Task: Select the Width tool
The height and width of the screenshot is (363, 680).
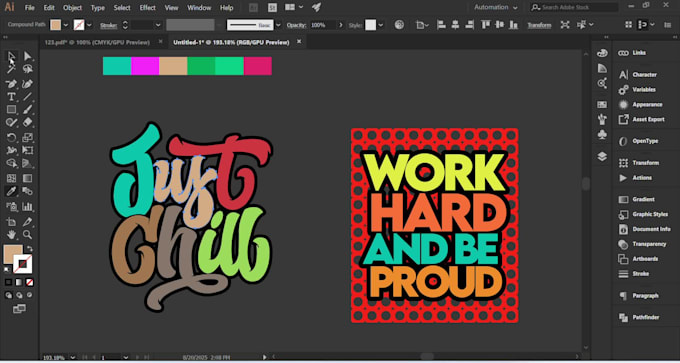Action: pyautogui.click(x=11, y=150)
